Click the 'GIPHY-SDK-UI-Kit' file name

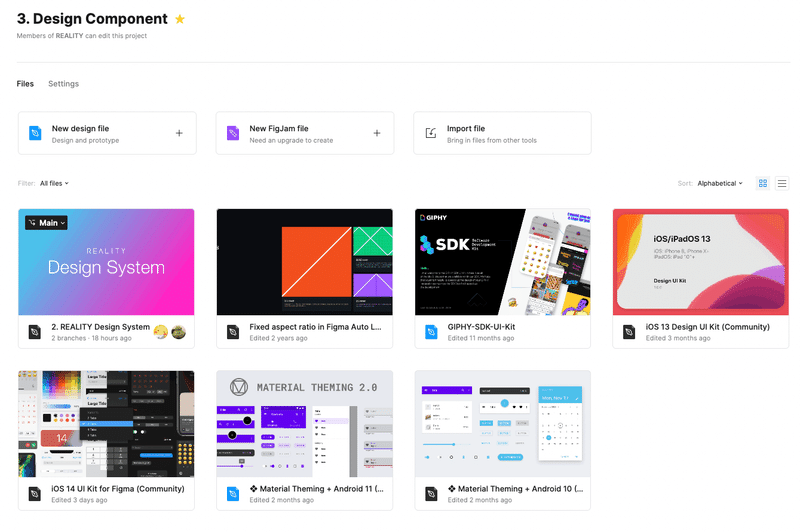(481, 327)
